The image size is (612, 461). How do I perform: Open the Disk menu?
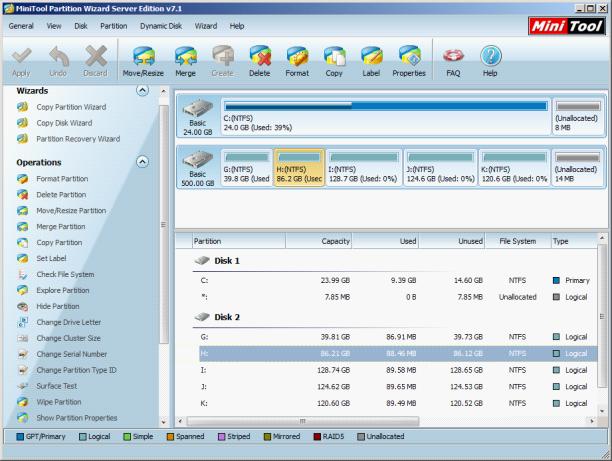[81, 26]
